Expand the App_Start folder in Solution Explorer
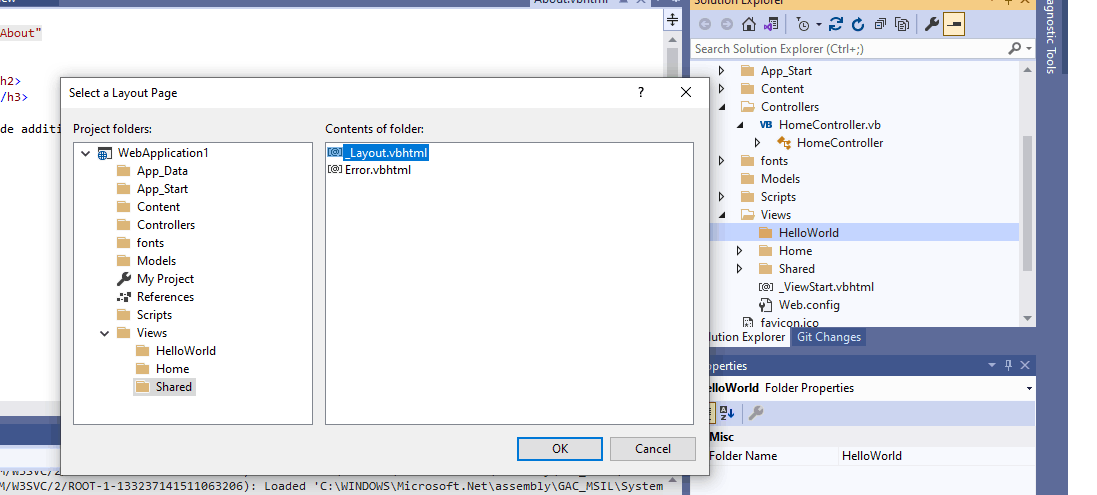This screenshot has height=495, width=1097. (722, 71)
